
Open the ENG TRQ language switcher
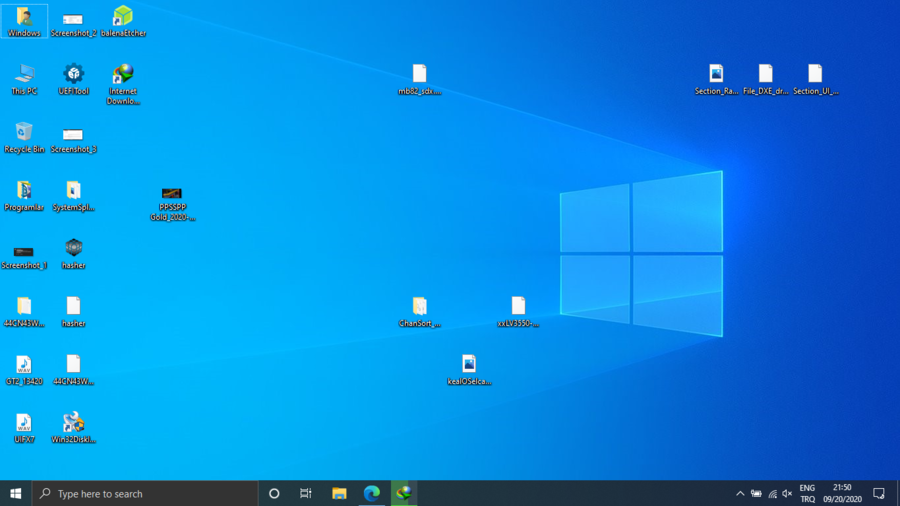[807, 493]
